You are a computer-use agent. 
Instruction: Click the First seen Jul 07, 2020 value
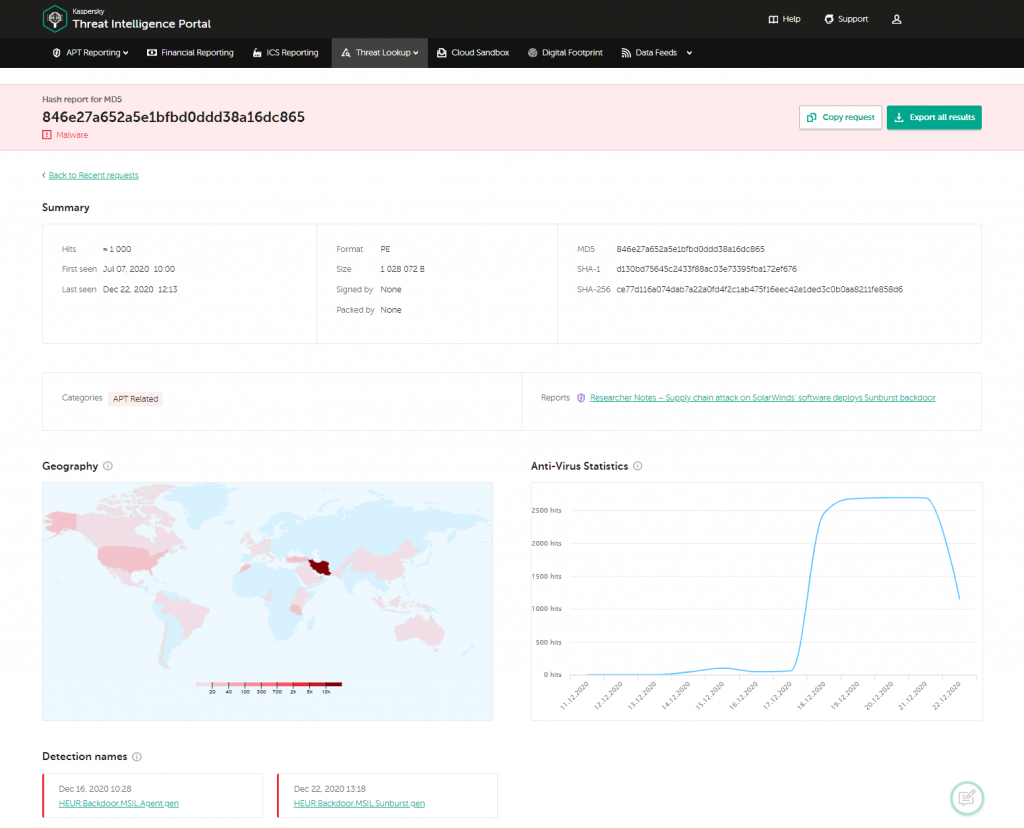click(x=138, y=269)
